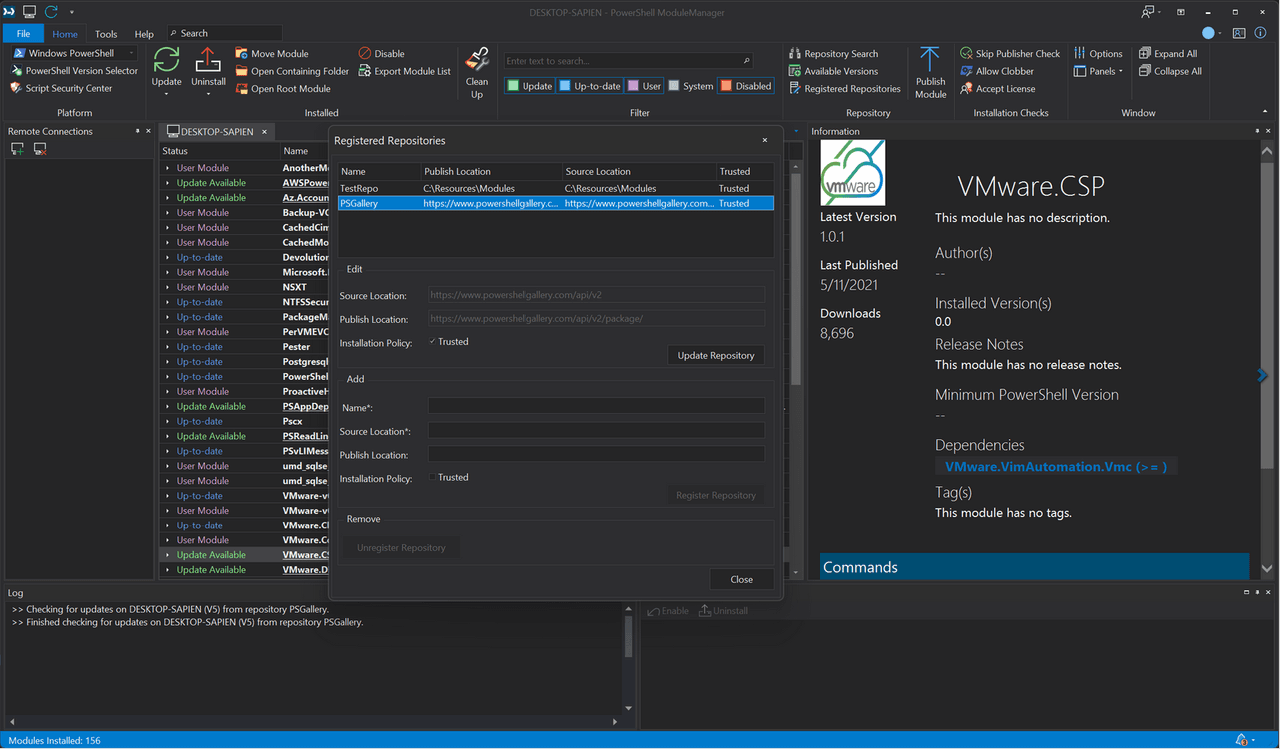Image resolution: width=1280 pixels, height=749 pixels.
Task: Open PowerShell Version Selector
Action: [x=75, y=71]
